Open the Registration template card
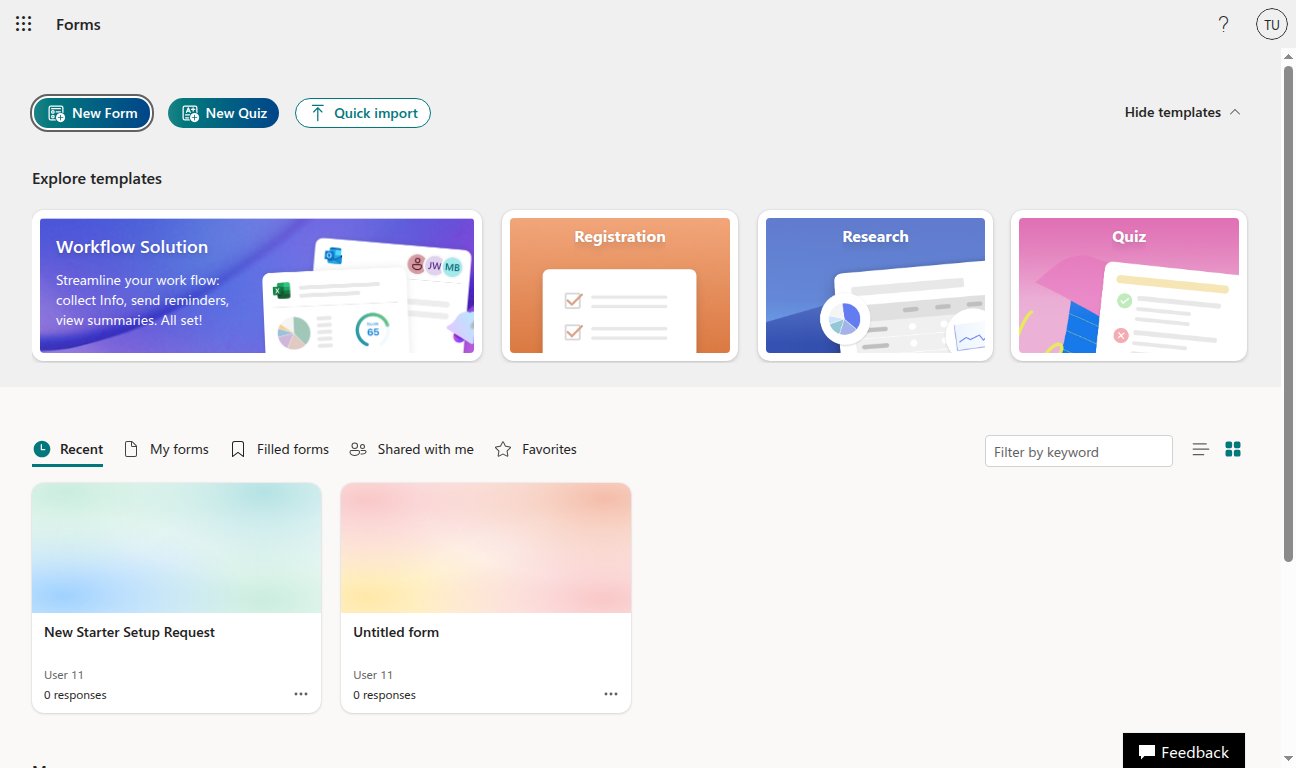The image size is (1296, 768). [x=620, y=286]
